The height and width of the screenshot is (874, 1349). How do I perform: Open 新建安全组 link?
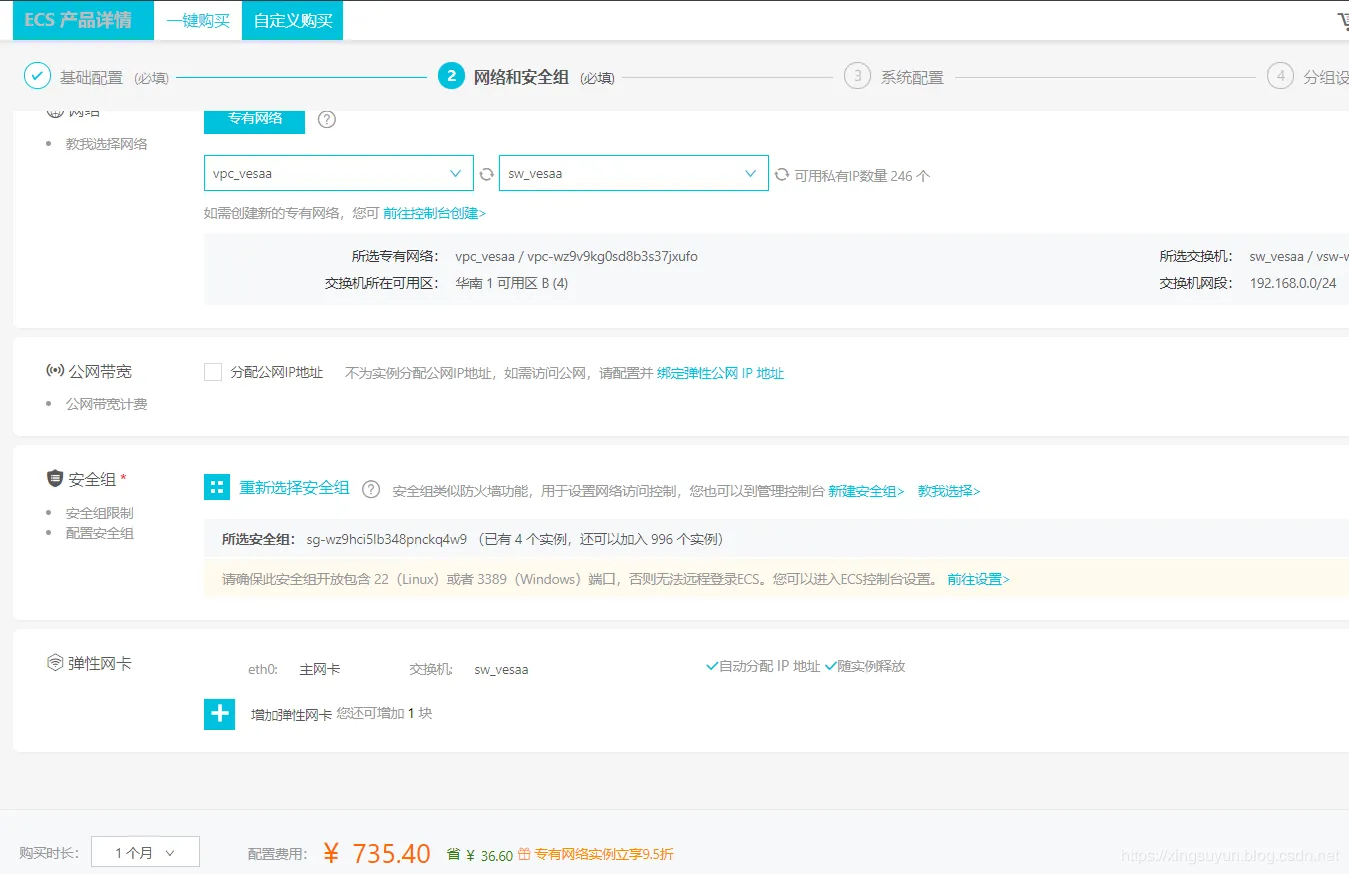tap(866, 491)
